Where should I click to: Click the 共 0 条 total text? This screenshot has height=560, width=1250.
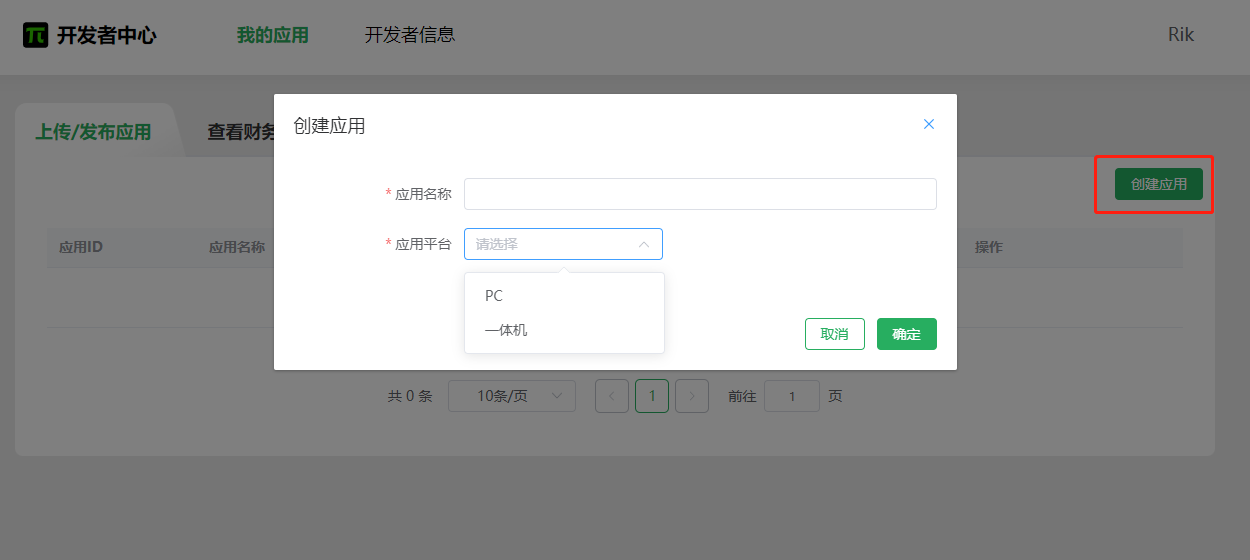click(x=410, y=396)
